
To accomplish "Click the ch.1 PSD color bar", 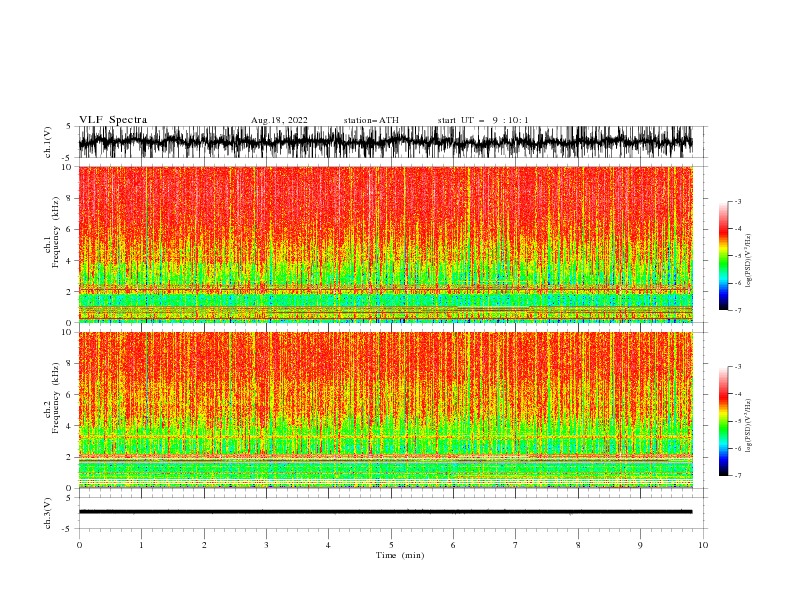I will (723, 256).
